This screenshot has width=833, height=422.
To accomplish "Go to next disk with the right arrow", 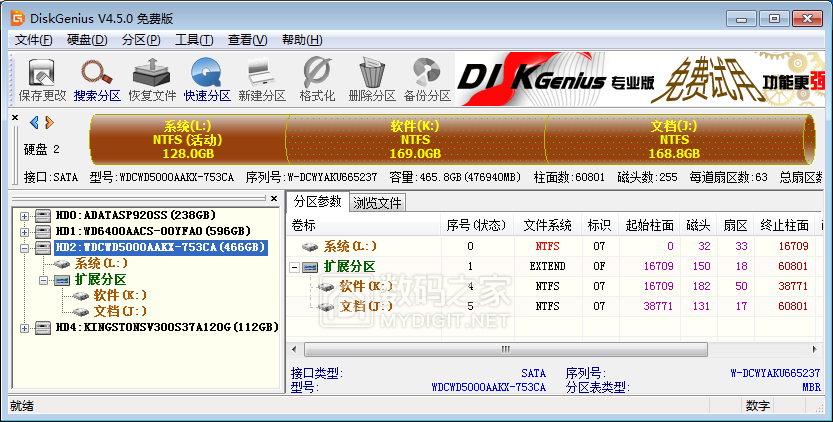I will (49, 123).
